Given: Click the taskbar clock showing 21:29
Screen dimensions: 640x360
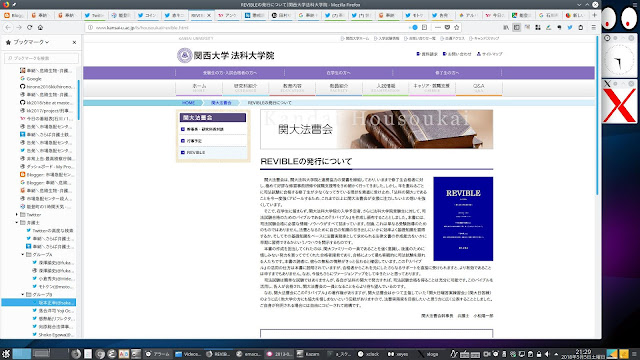Looking at the screenshot, I should (x=583, y=354).
